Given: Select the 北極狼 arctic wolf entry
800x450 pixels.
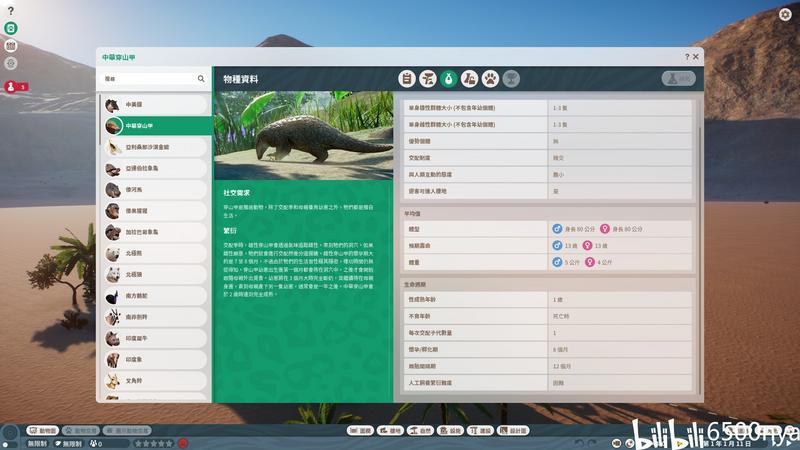Looking at the screenshot, I should 156,274.
